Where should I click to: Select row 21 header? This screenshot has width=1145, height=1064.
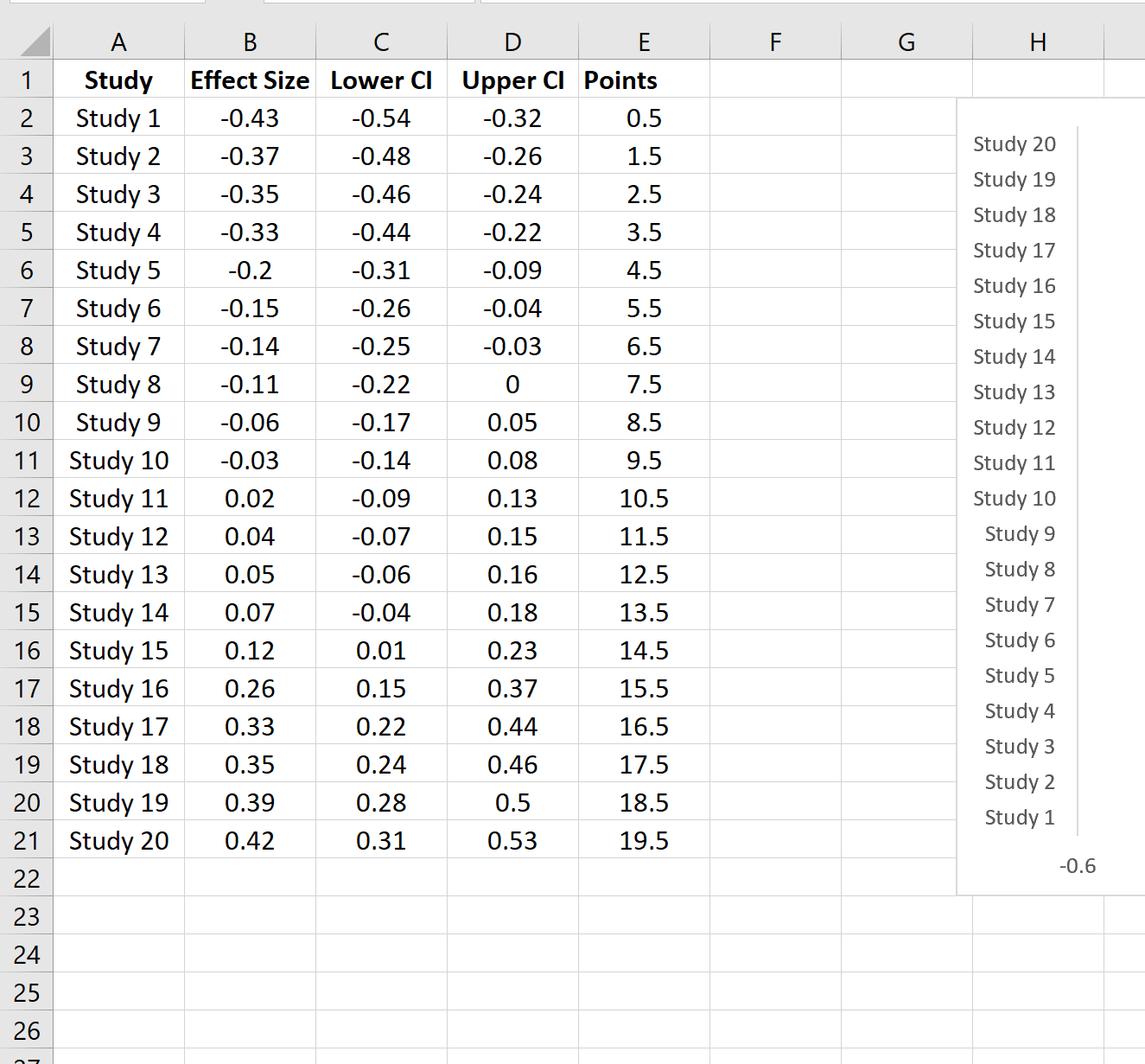tap(27, 839)
